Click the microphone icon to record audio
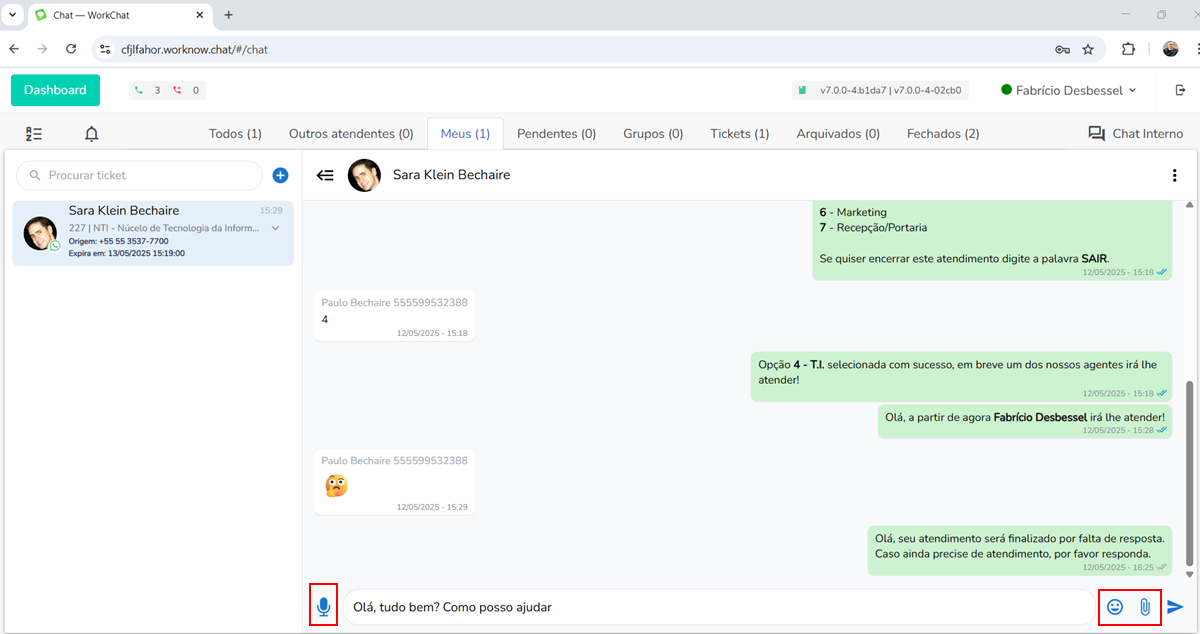The width and height of the screenshot is (1200, 634). coord(323,607)
